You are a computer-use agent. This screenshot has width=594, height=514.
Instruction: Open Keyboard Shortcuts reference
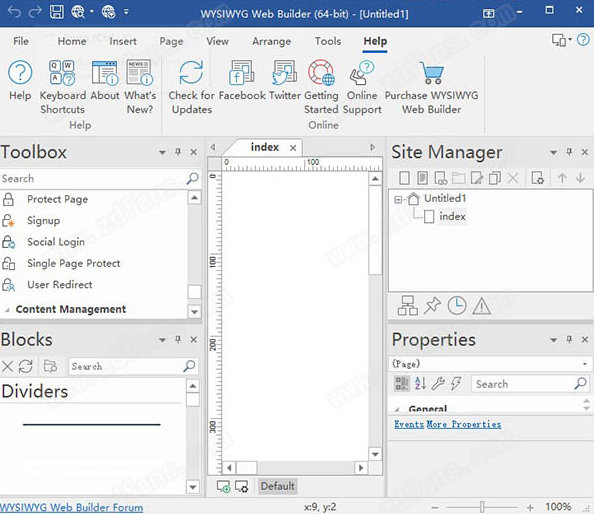63,87
